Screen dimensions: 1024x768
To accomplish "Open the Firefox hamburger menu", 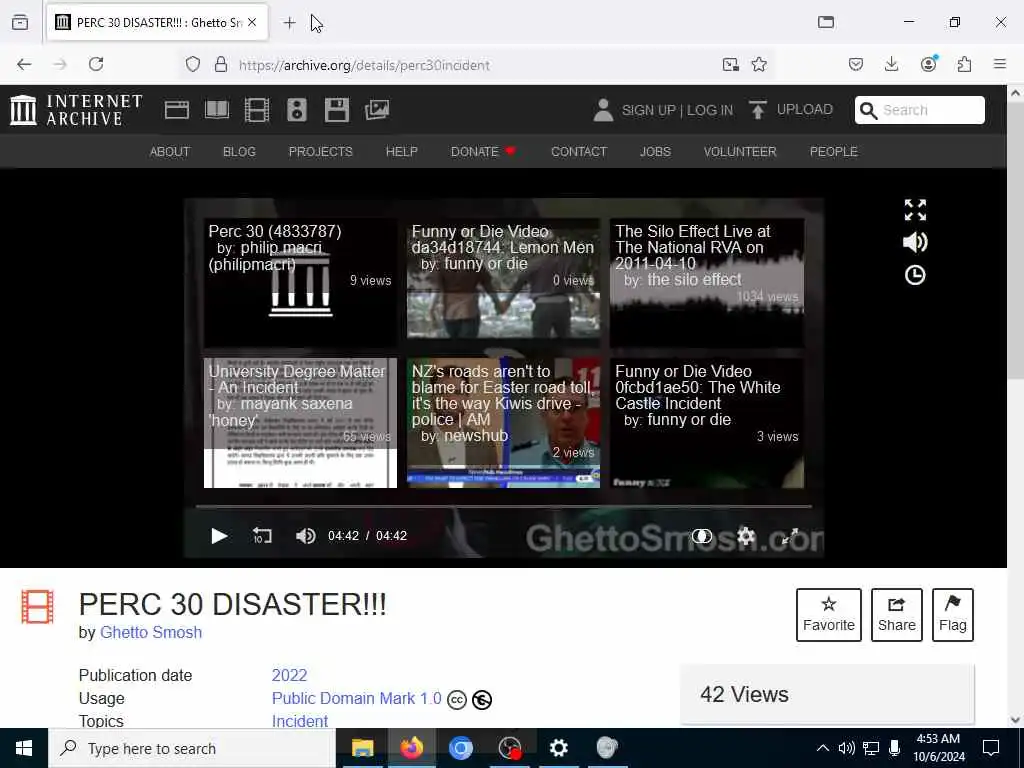I will tap(1000, 64).
